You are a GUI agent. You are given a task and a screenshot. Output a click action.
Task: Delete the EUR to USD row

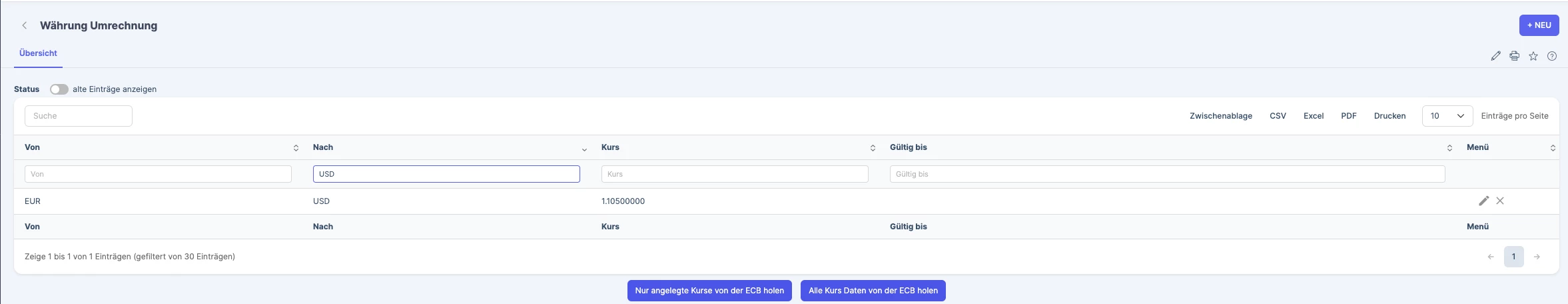pyautogui.click(x=1499, y=201)
